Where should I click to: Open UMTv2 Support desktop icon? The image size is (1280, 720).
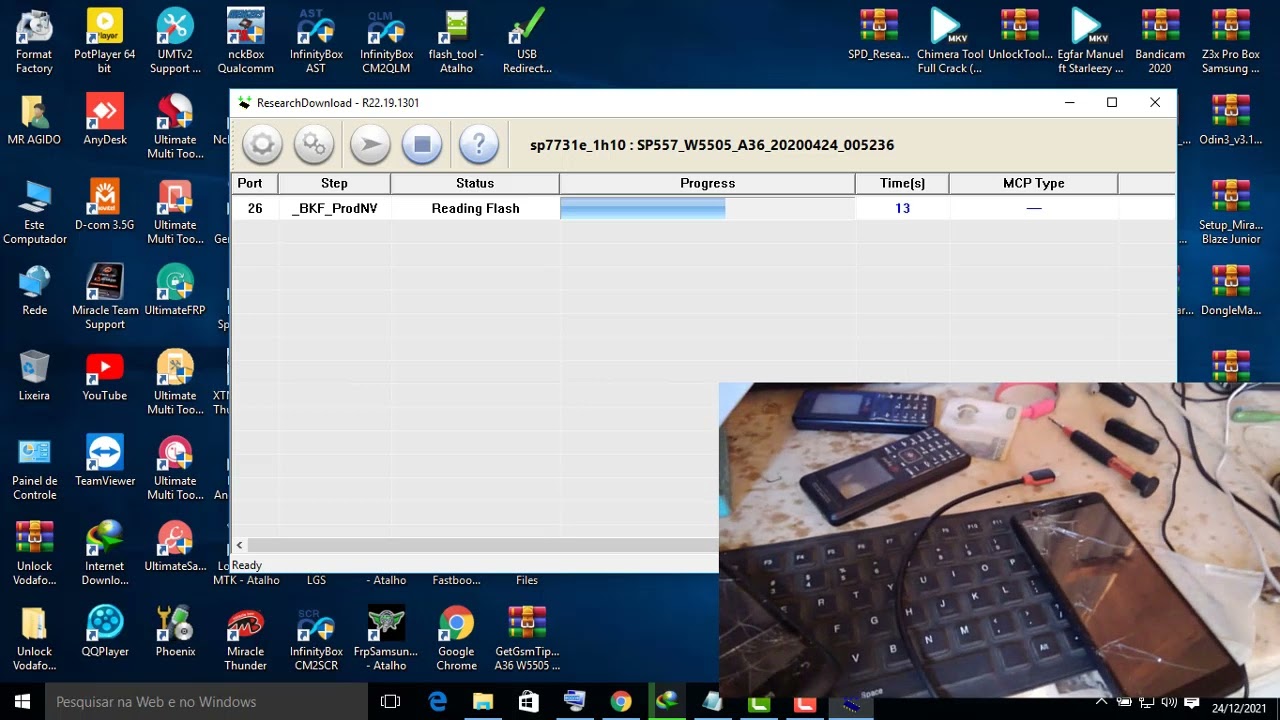175,41
